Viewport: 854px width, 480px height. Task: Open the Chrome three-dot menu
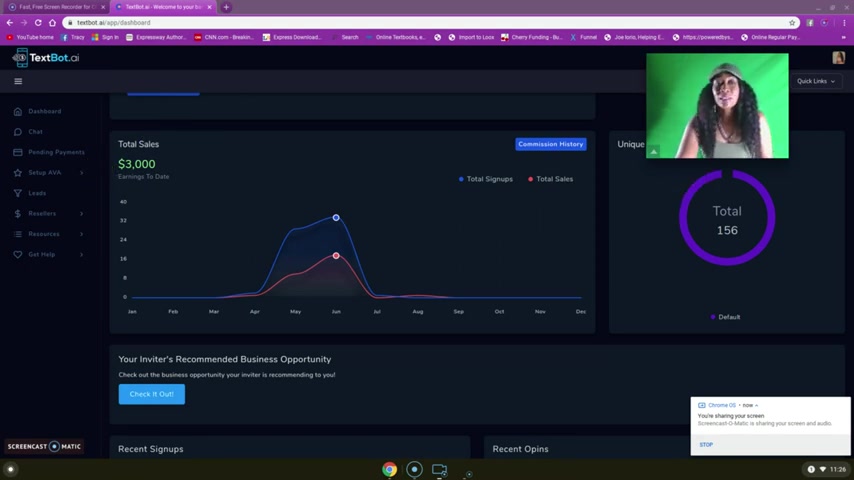point(844,23)
